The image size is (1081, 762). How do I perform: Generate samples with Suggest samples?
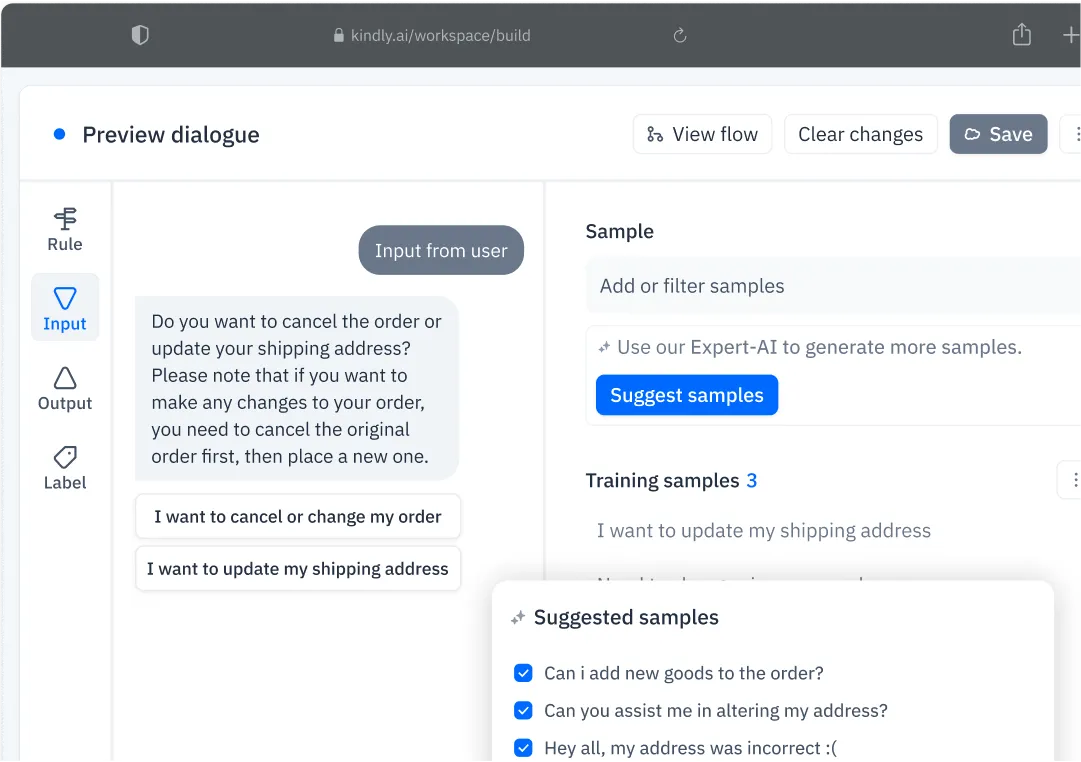coord(687,395)
